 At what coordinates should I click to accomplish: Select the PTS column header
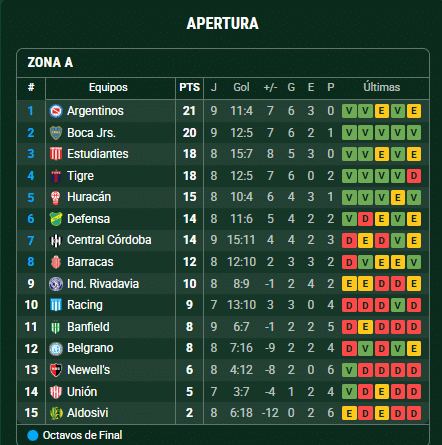pyautogui.click(x=189, y=87)
